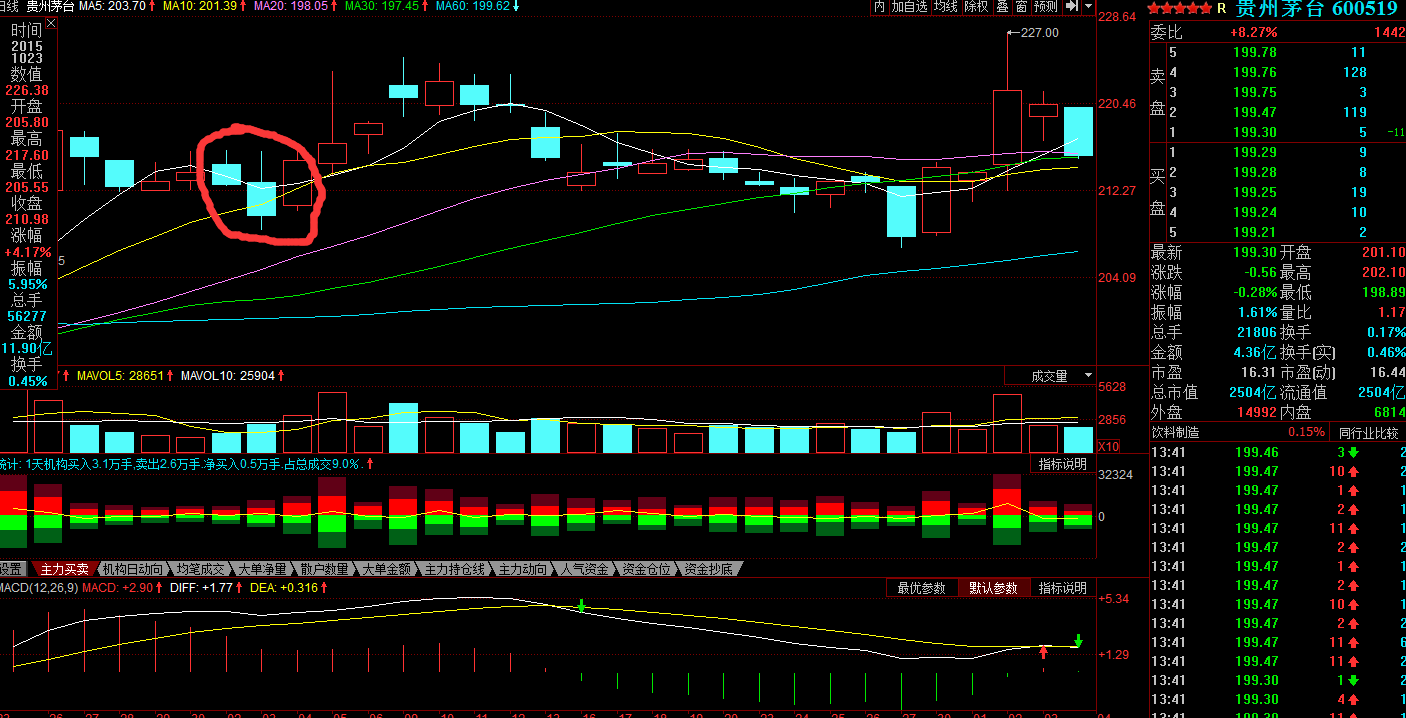Click the 量比 1.17 value
The width and height of the screenshot is (1406, 718).
1391,312
